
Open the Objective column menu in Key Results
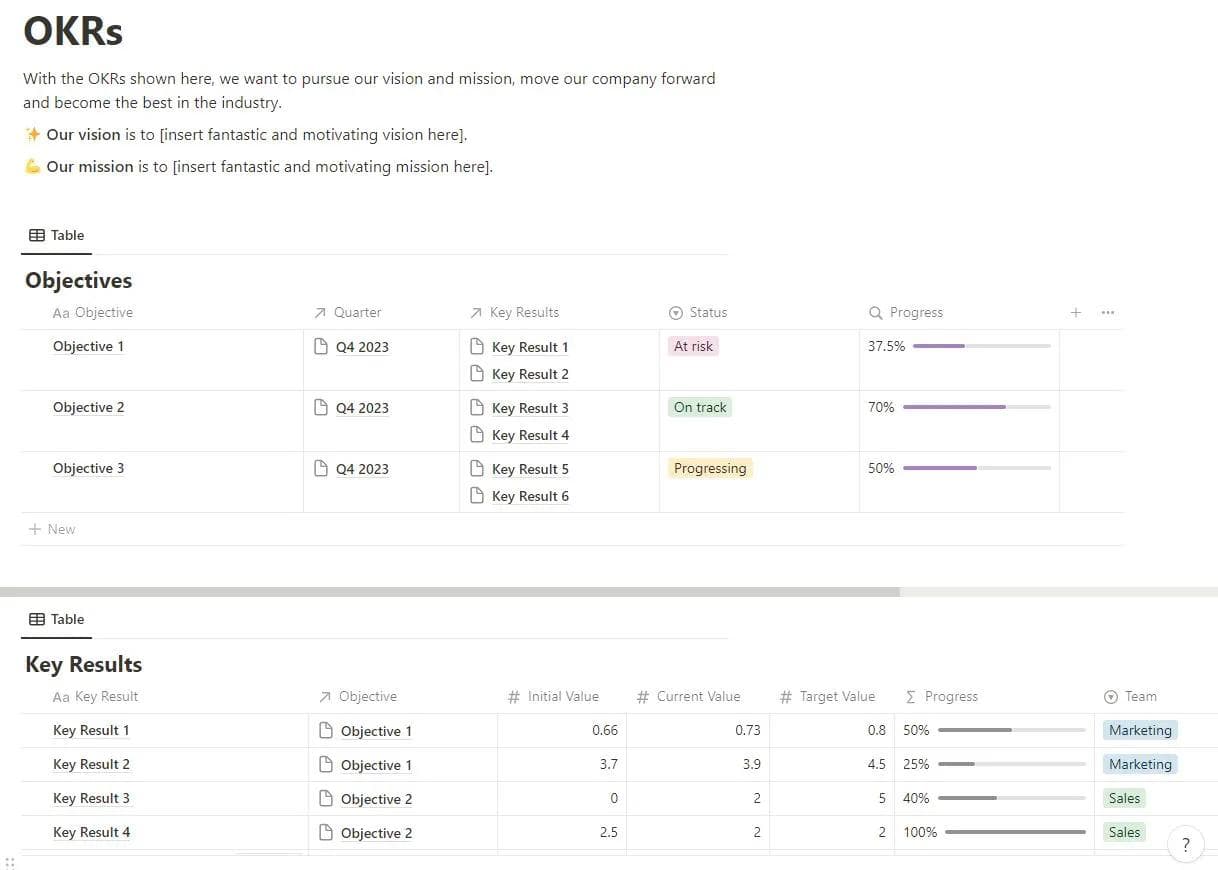370,696
